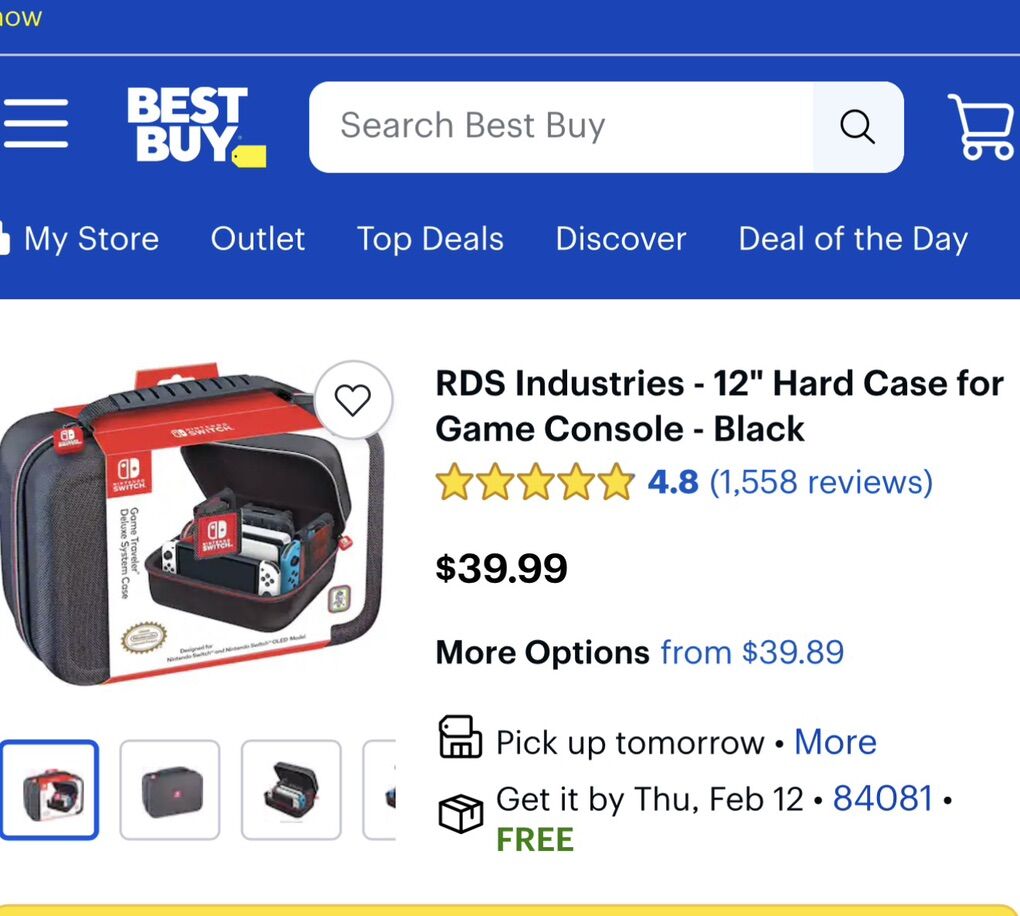The width and height of the screenshot is (1020, 916).
Task: Click the RDS Industries product title
Action: click(x=719, y=406)
